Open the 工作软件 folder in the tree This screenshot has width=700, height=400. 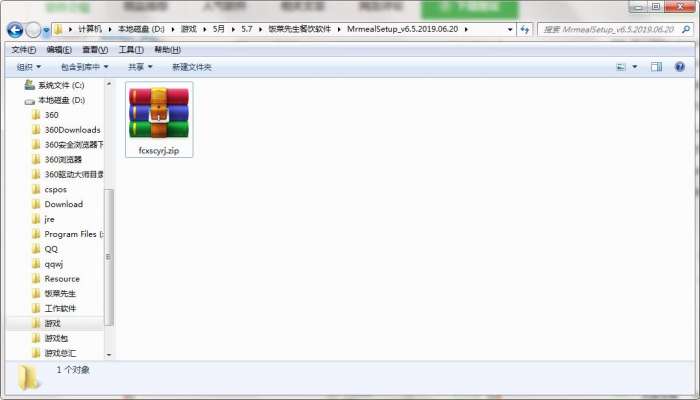click(60, 308)
